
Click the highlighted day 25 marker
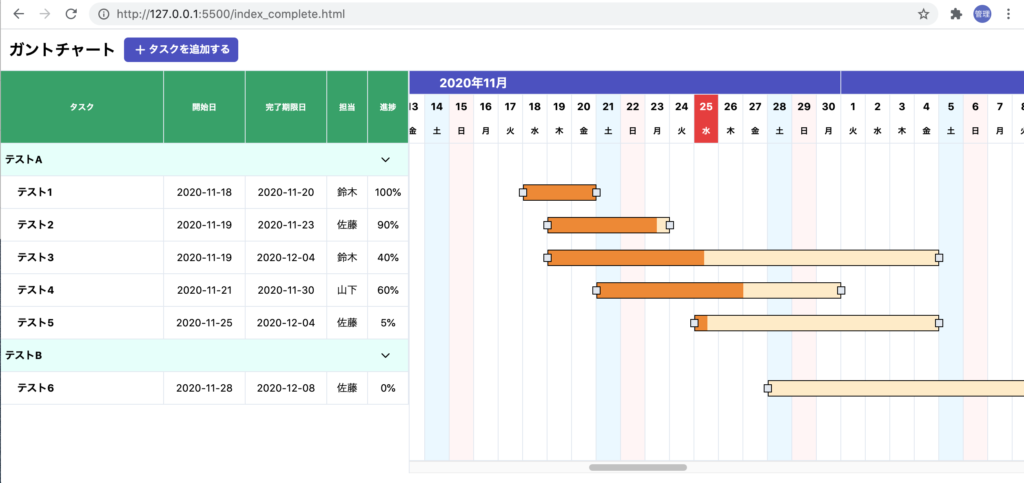[706, 107]
